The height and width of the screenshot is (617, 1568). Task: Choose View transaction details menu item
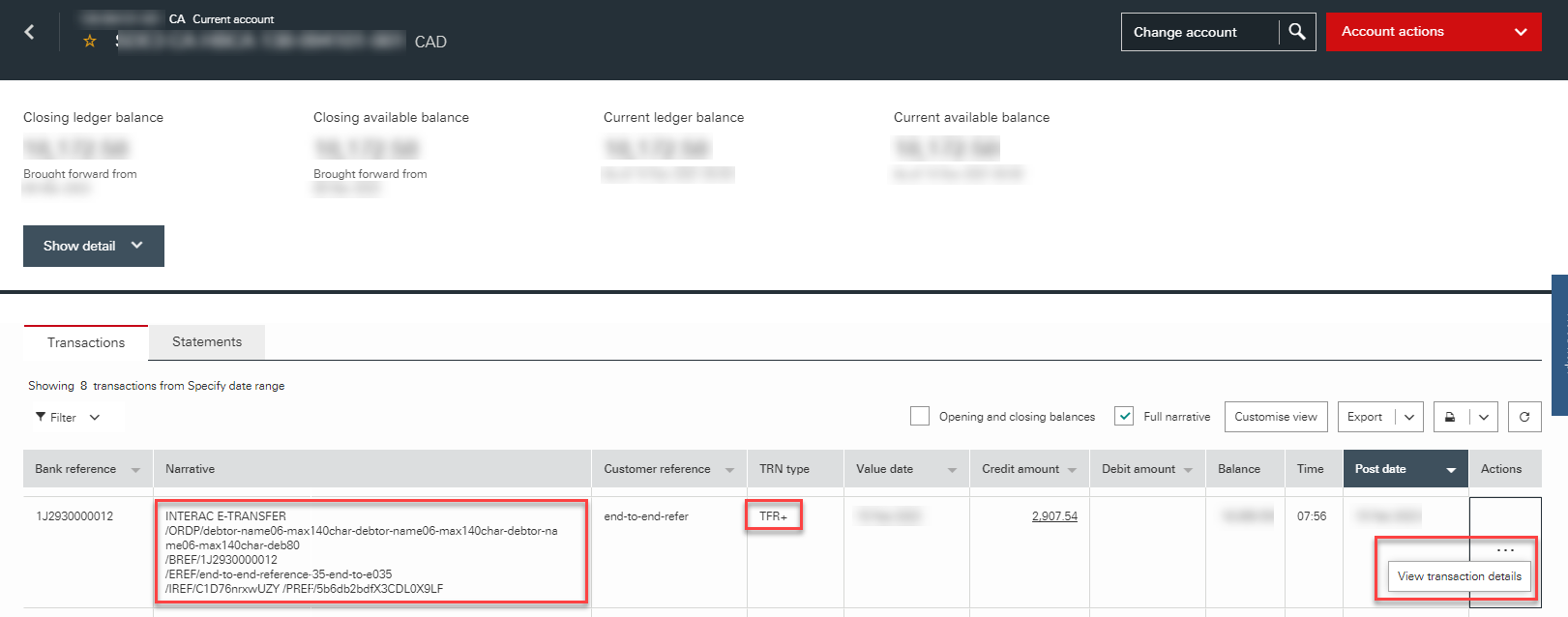(x=1459, y=576)
